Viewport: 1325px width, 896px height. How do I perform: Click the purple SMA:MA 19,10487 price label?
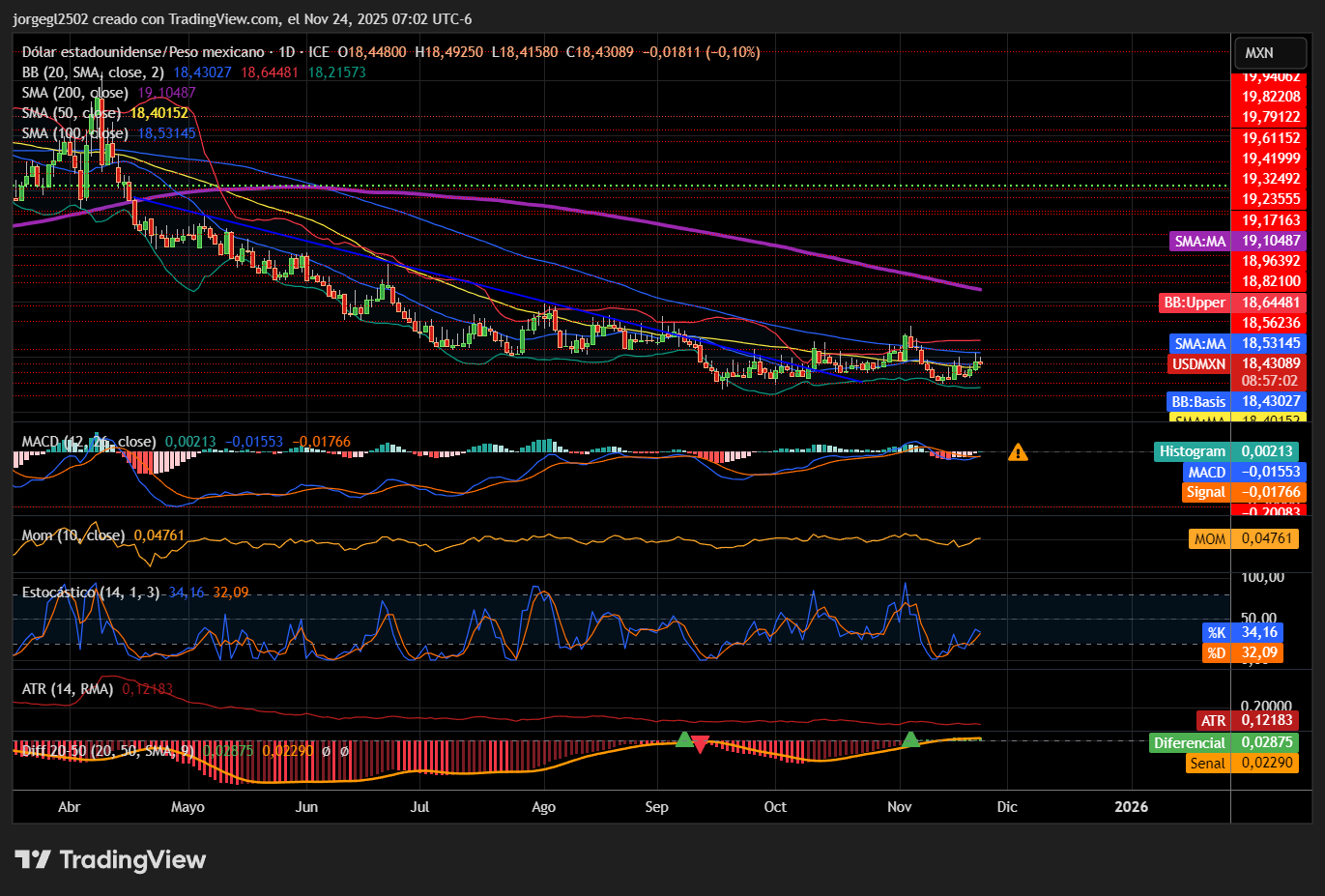pos(1238,241)
